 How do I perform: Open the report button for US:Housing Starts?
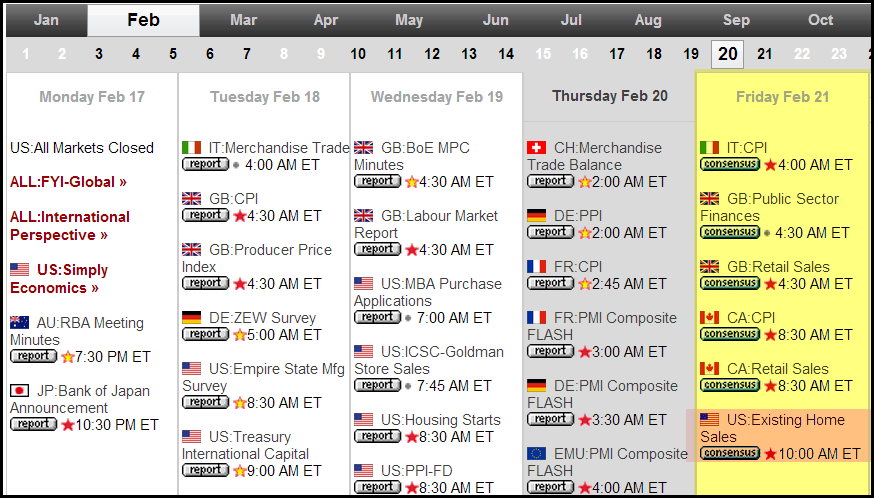(x=378, y=436)
